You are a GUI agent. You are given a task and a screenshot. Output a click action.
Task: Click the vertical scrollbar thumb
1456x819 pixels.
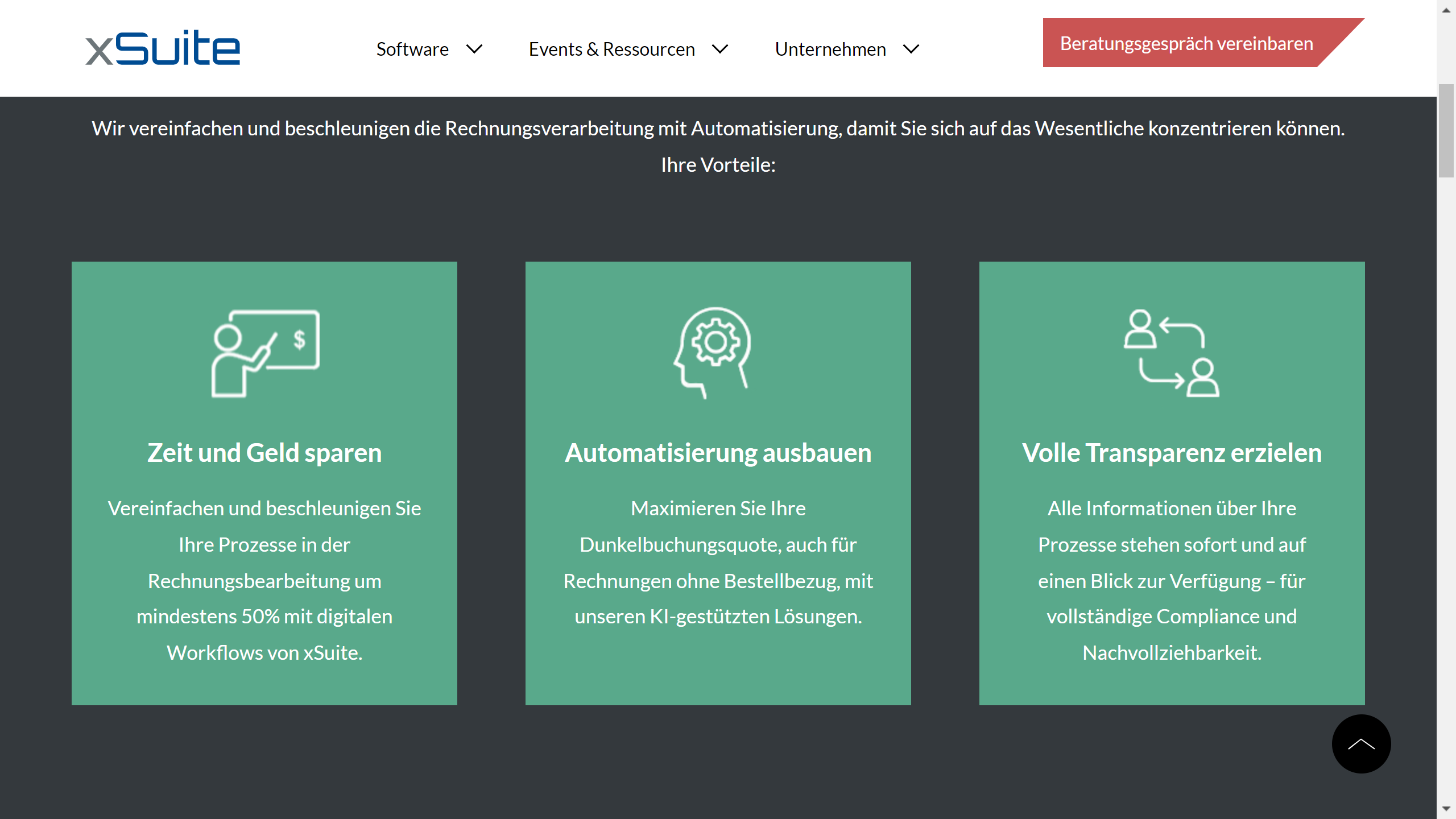(x=1446, y=131)
